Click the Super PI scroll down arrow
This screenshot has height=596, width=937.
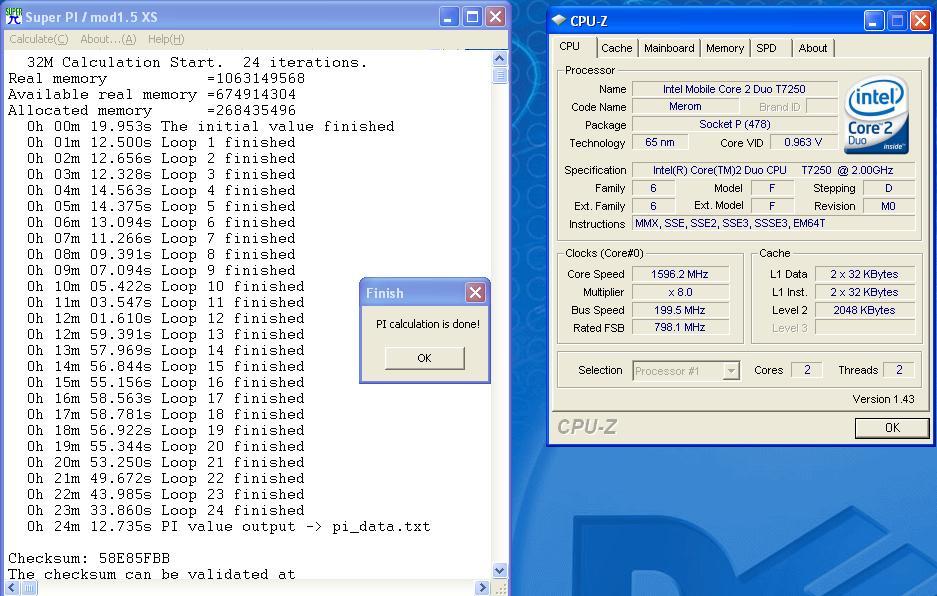[500, 571]
